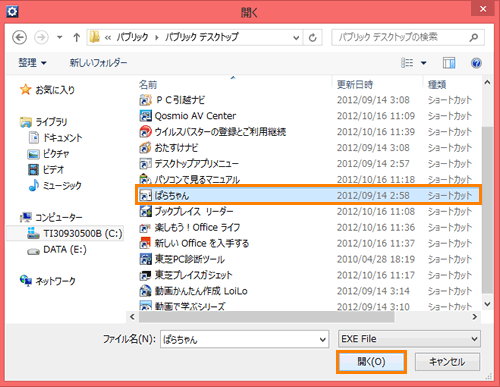Sort by the 名前 column header
The image size is (500, 387).
point(148,84)
